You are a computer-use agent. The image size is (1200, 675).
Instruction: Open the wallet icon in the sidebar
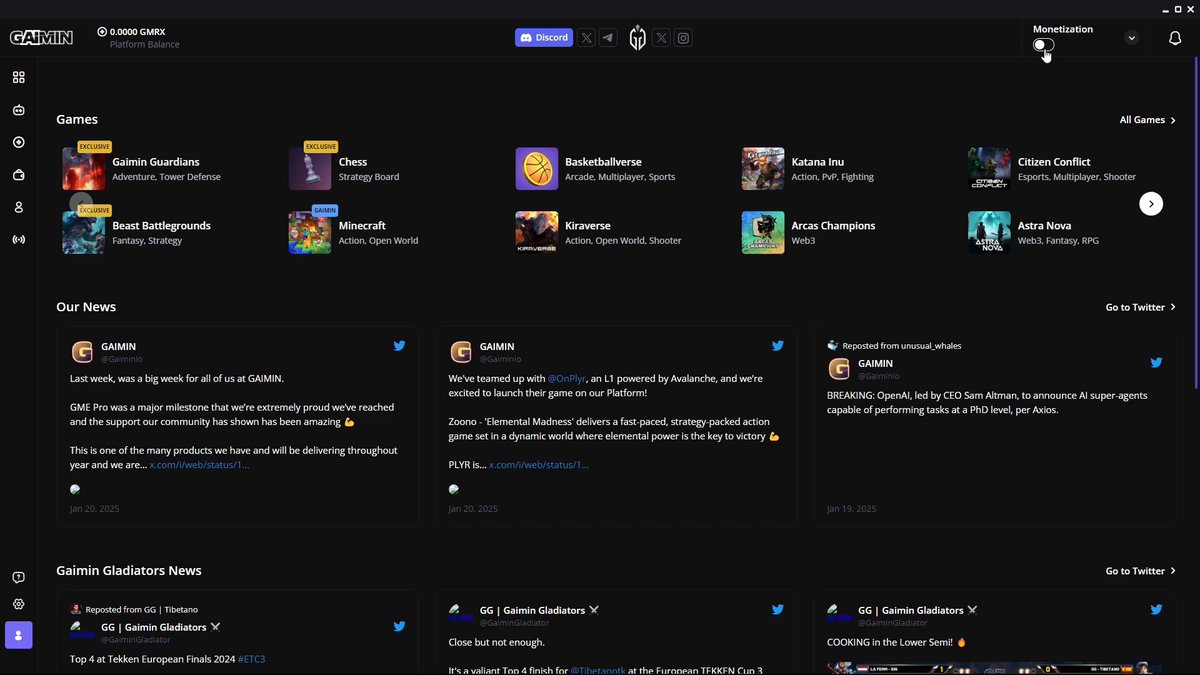click(18, 175)
